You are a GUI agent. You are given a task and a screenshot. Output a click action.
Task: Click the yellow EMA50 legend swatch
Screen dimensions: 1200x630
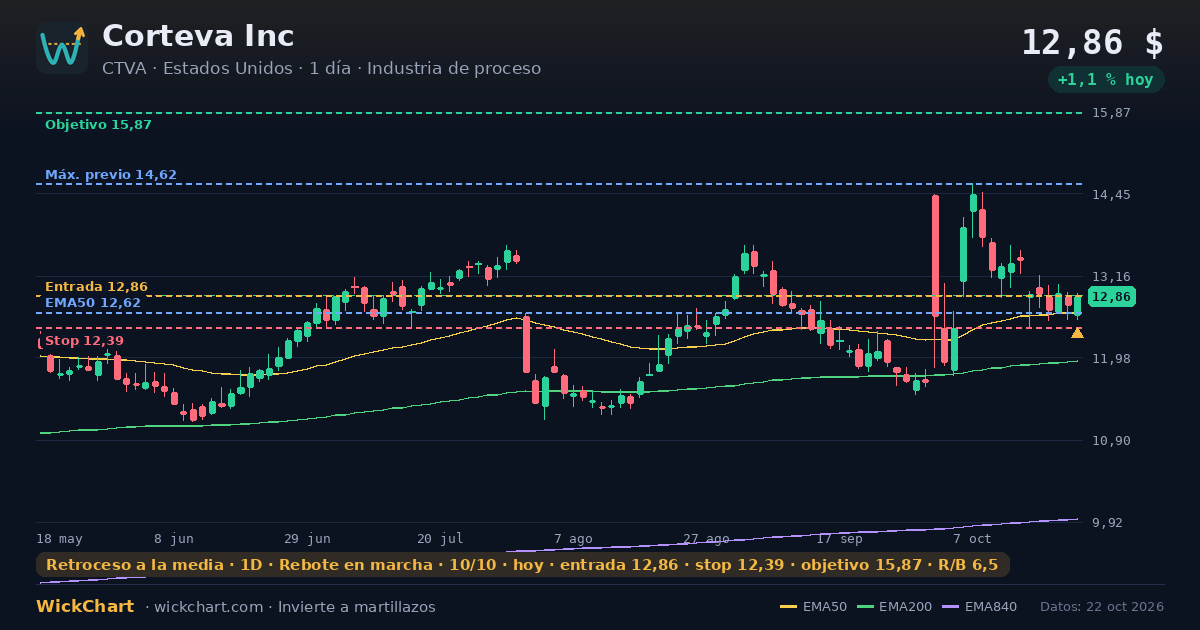(789, 607)
